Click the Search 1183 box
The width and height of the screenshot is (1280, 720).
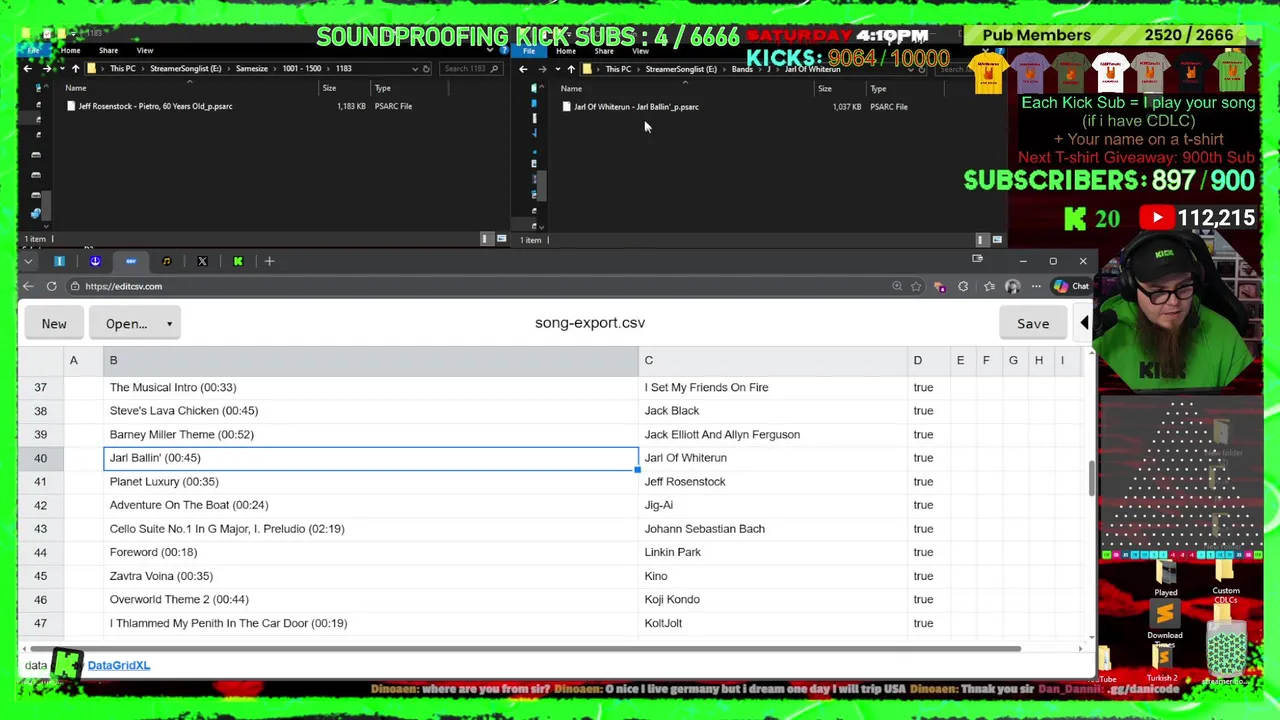pos(470,69)
